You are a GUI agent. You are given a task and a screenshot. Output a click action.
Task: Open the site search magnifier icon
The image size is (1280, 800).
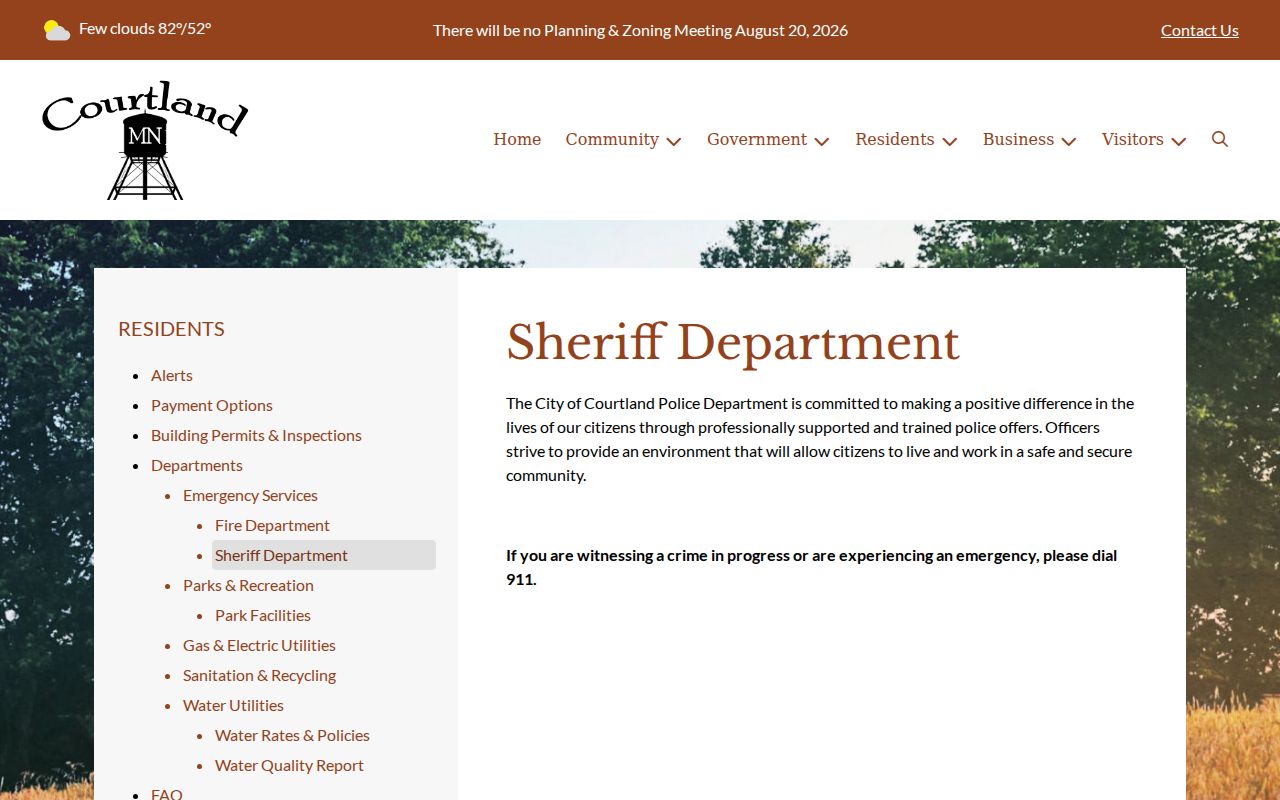(x=1220, y=139)
